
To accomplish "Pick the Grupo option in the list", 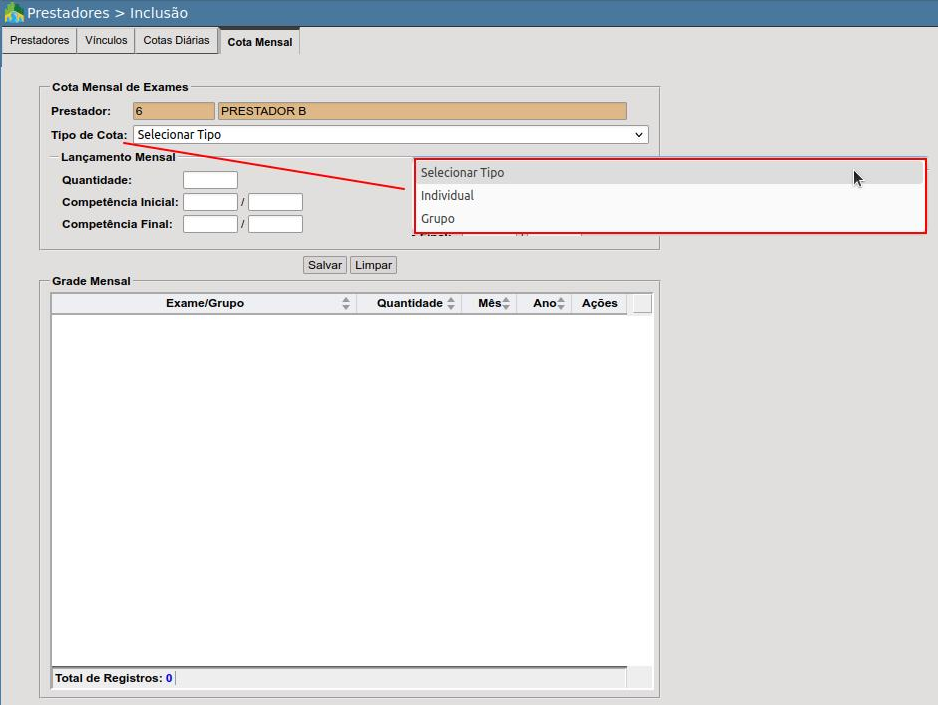I will (438, 219).
